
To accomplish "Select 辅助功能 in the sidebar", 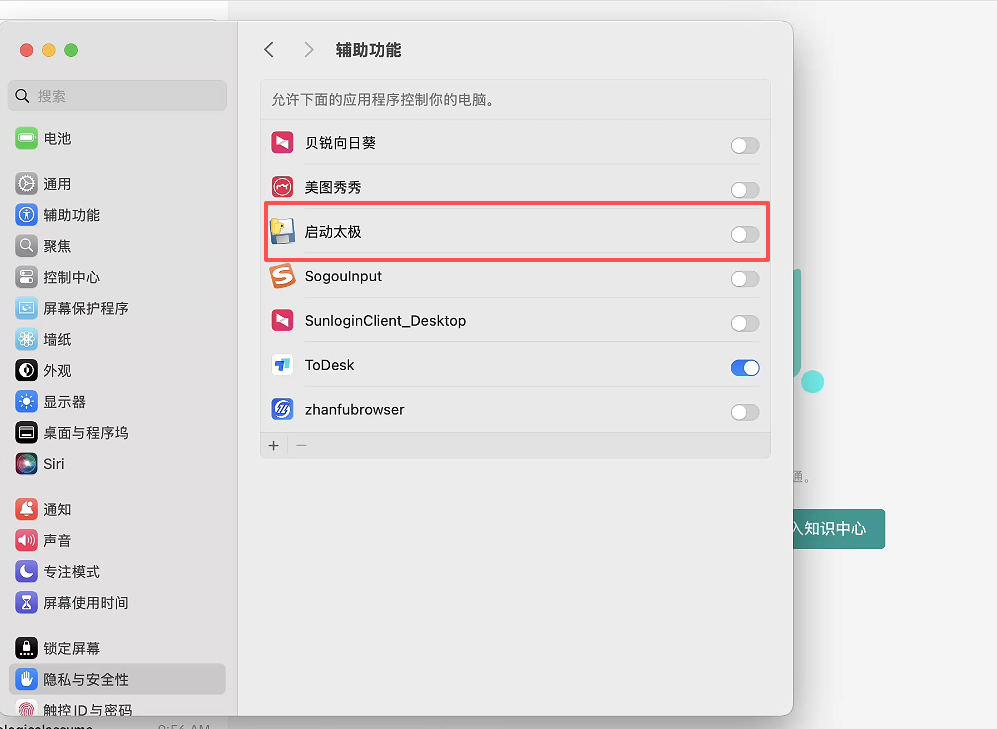I will [71, 215].
